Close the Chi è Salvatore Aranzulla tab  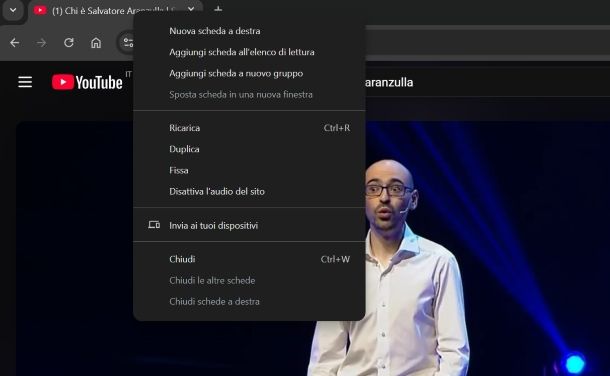click(191, 9)
